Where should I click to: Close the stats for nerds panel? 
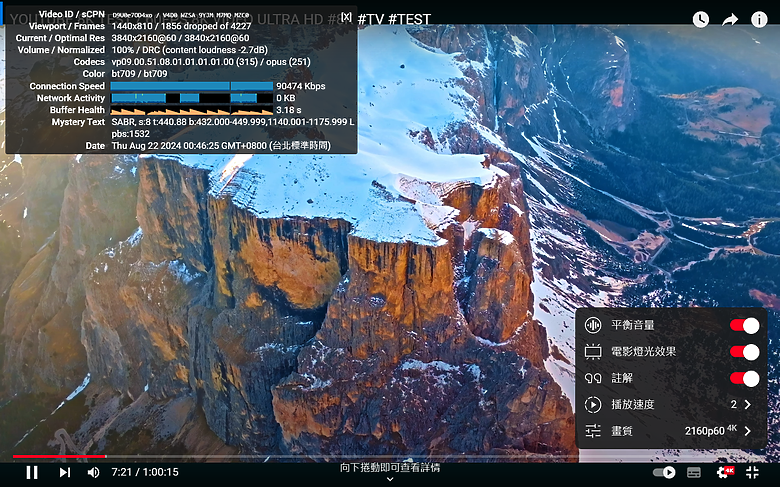(x=347, y=16)
